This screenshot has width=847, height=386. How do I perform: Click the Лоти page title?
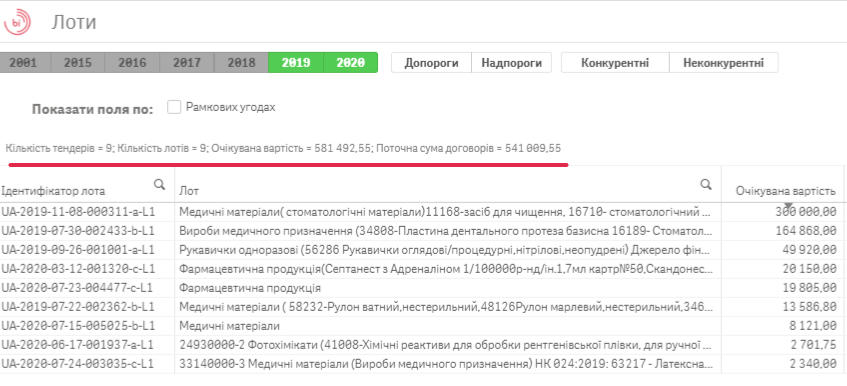[x=74, y=23]
